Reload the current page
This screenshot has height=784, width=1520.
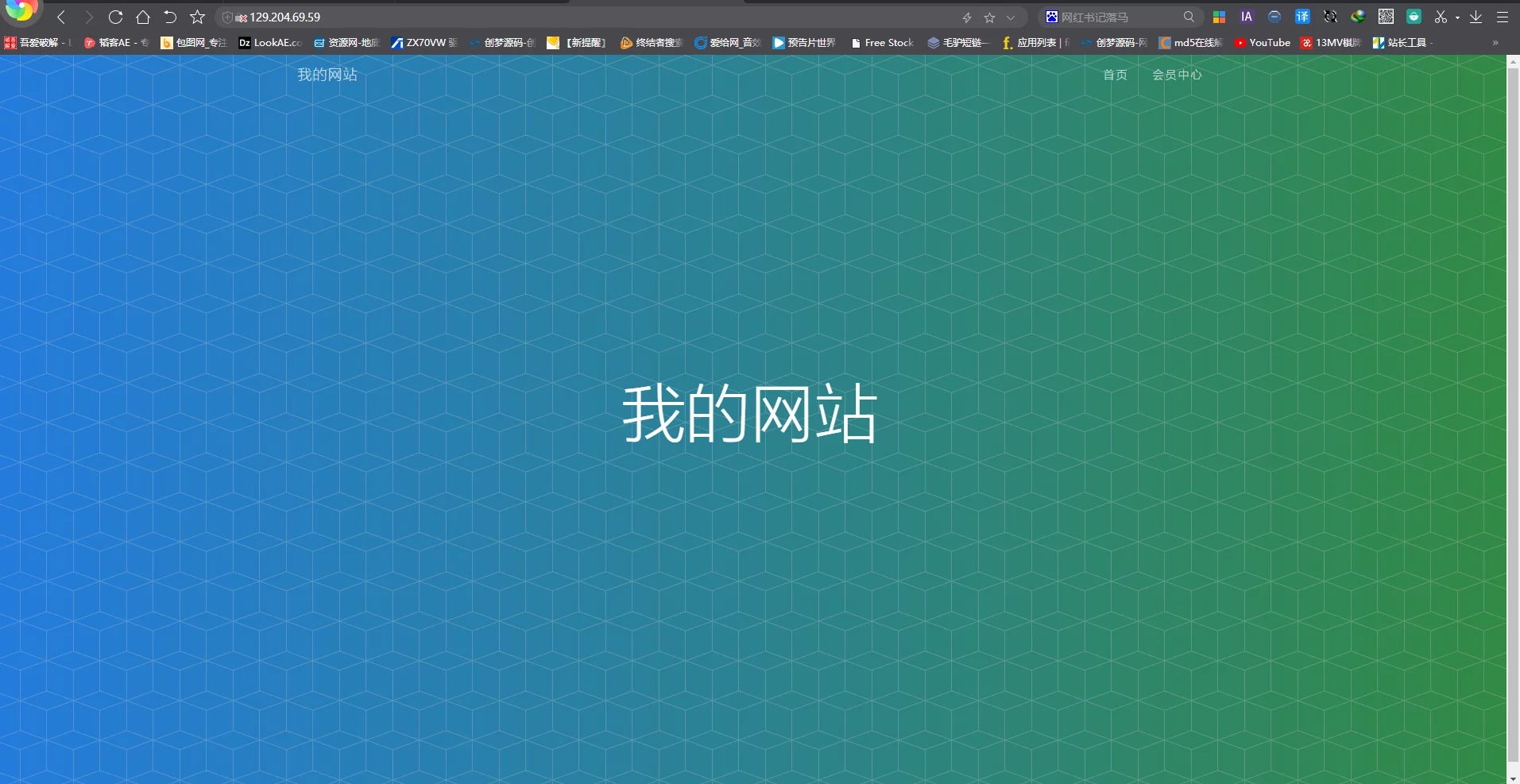tap(115, 17)
